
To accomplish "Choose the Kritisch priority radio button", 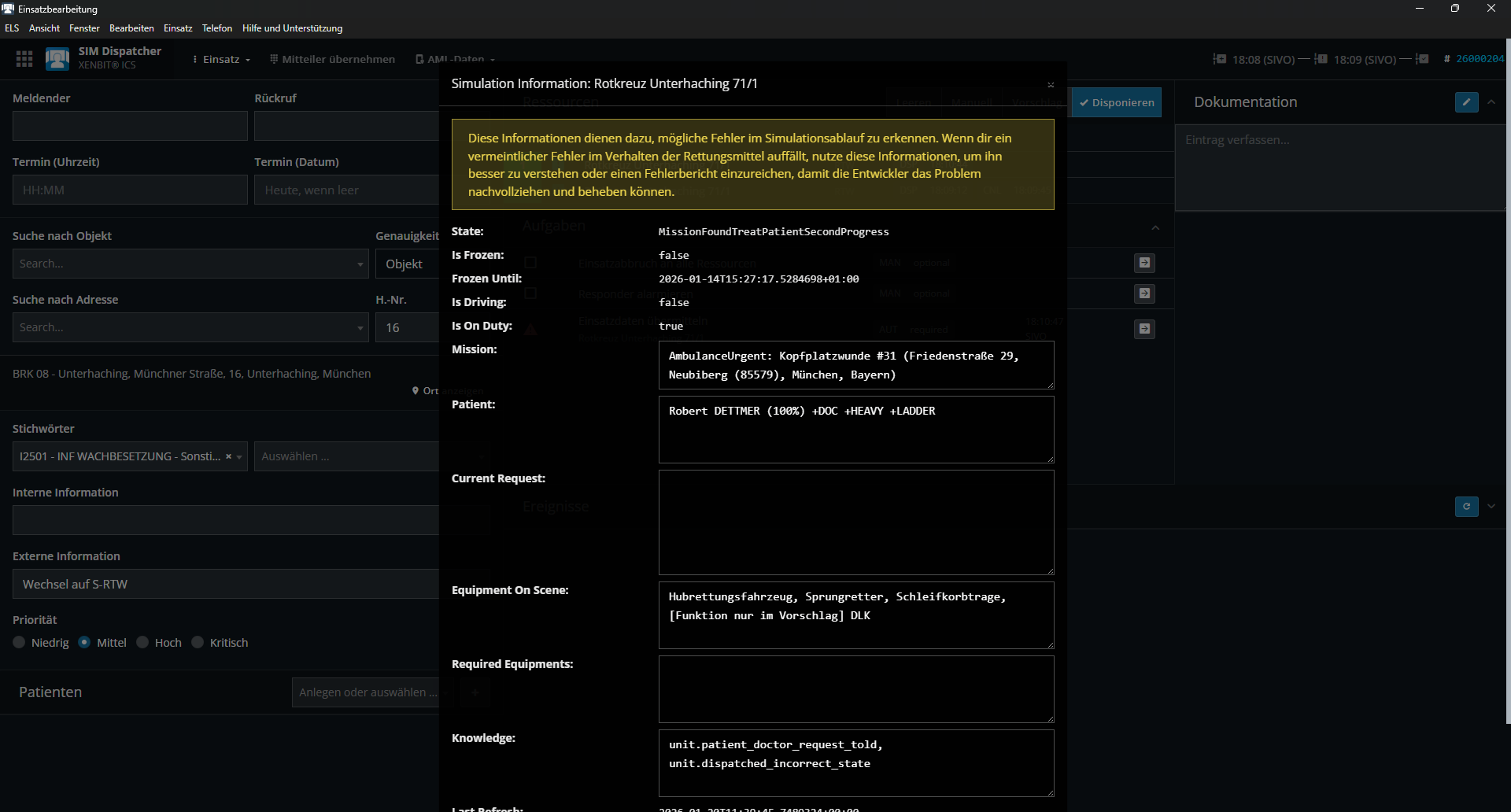I will (x=198, y=643).
